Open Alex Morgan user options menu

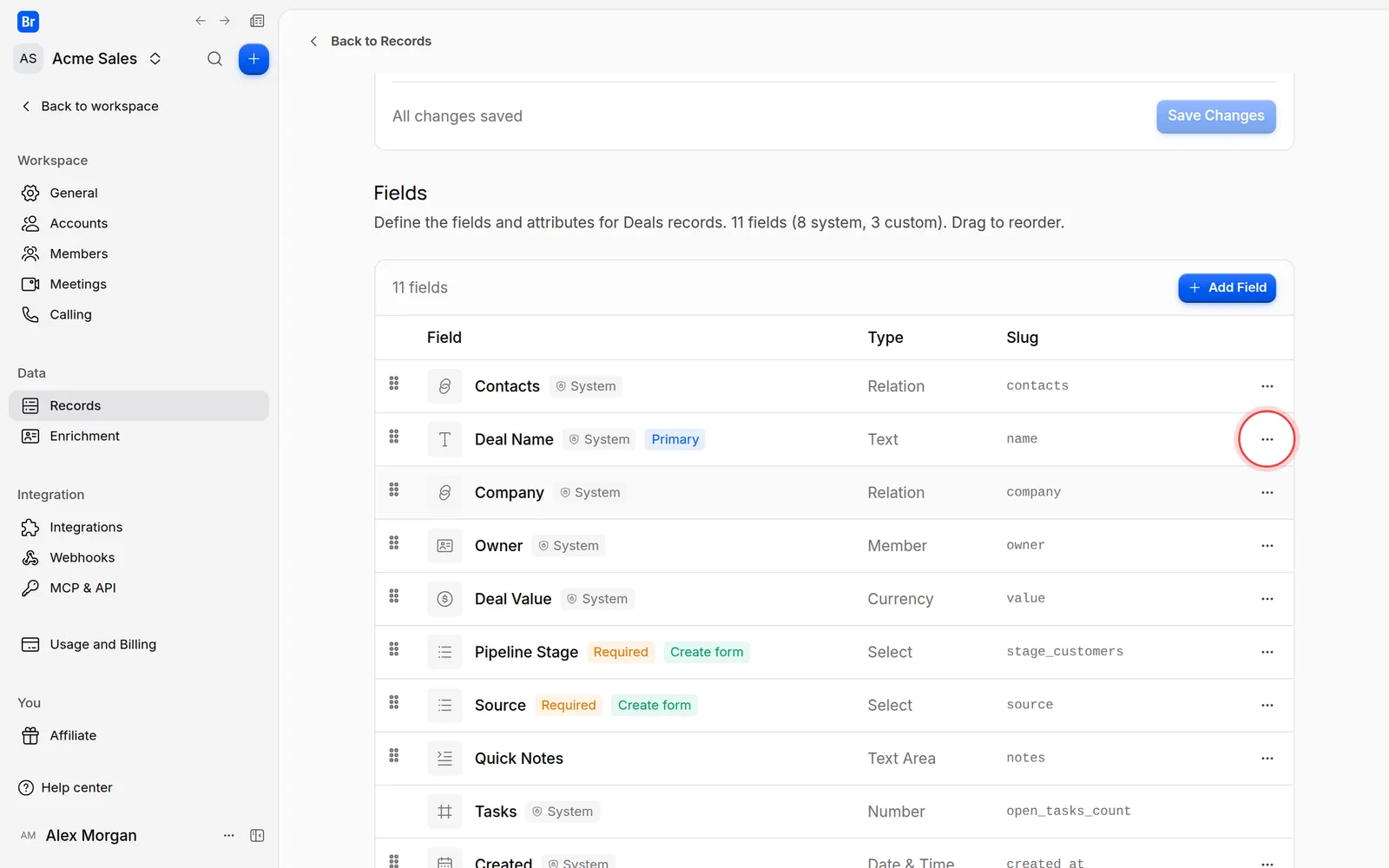(229, 835)
